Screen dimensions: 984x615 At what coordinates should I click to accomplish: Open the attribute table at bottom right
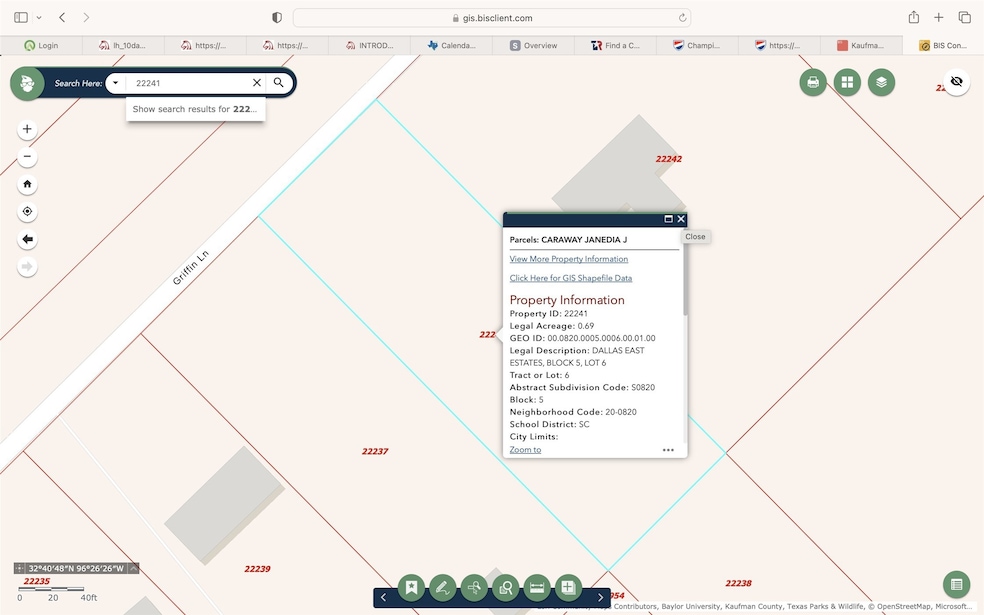click(x=956, y=585)
